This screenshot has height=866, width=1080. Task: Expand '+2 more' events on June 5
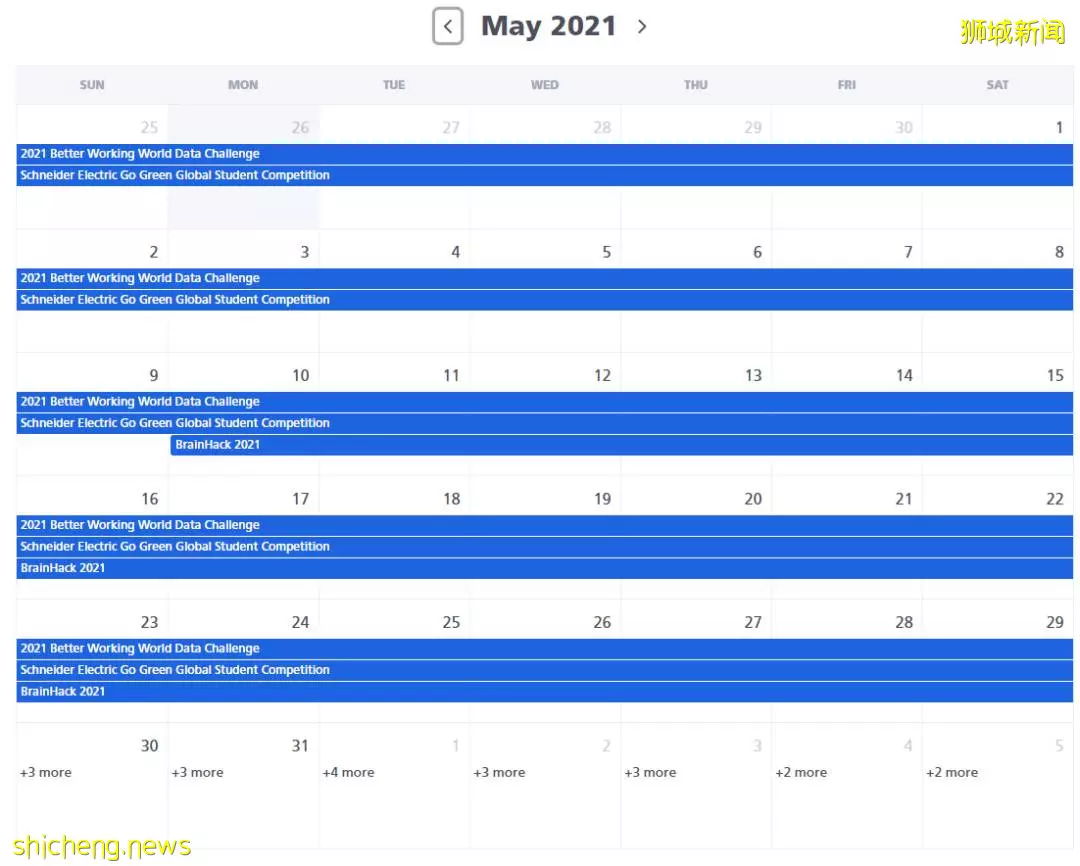[x=951, y=772]
